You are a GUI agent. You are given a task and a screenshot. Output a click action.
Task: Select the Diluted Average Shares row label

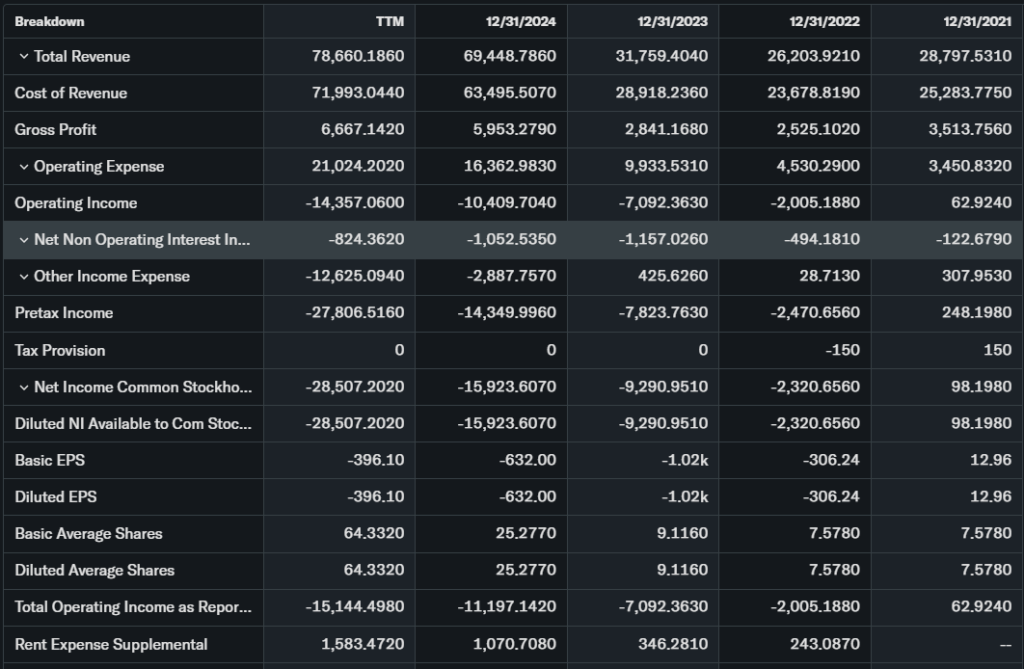[x=95, y=570]
